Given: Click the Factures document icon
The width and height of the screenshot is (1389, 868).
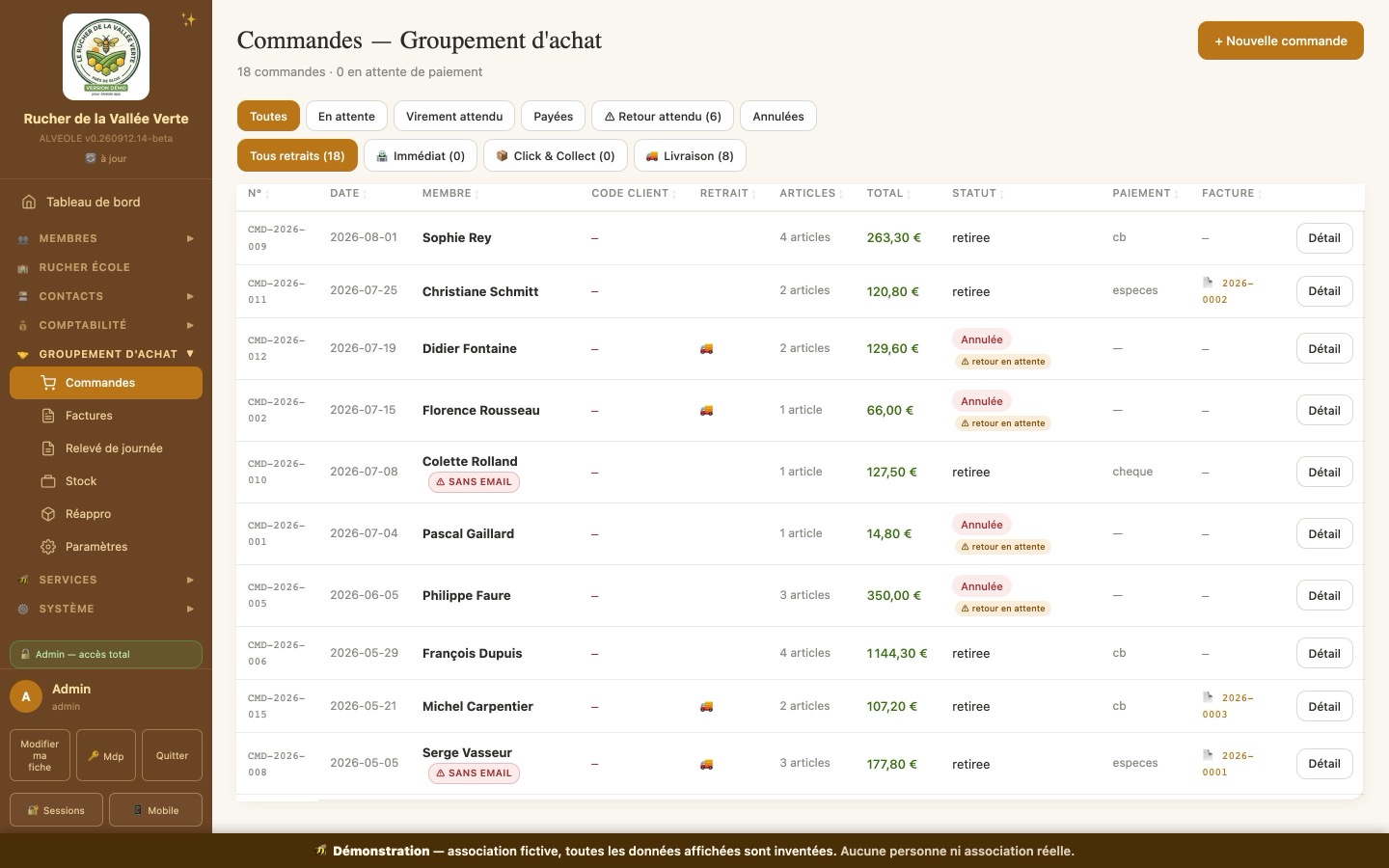Looking at the screenshot, I should click(x=48, y=416).
